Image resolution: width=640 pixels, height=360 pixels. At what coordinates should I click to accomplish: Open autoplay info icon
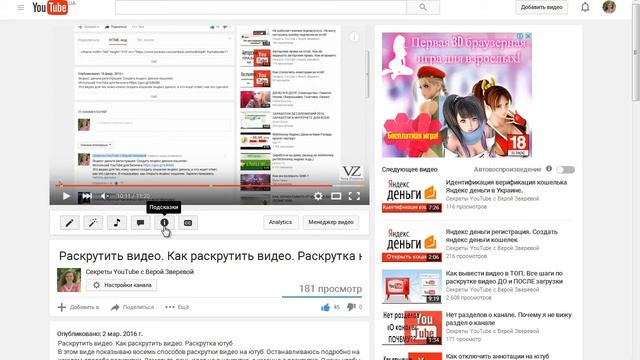pos(549,169)
